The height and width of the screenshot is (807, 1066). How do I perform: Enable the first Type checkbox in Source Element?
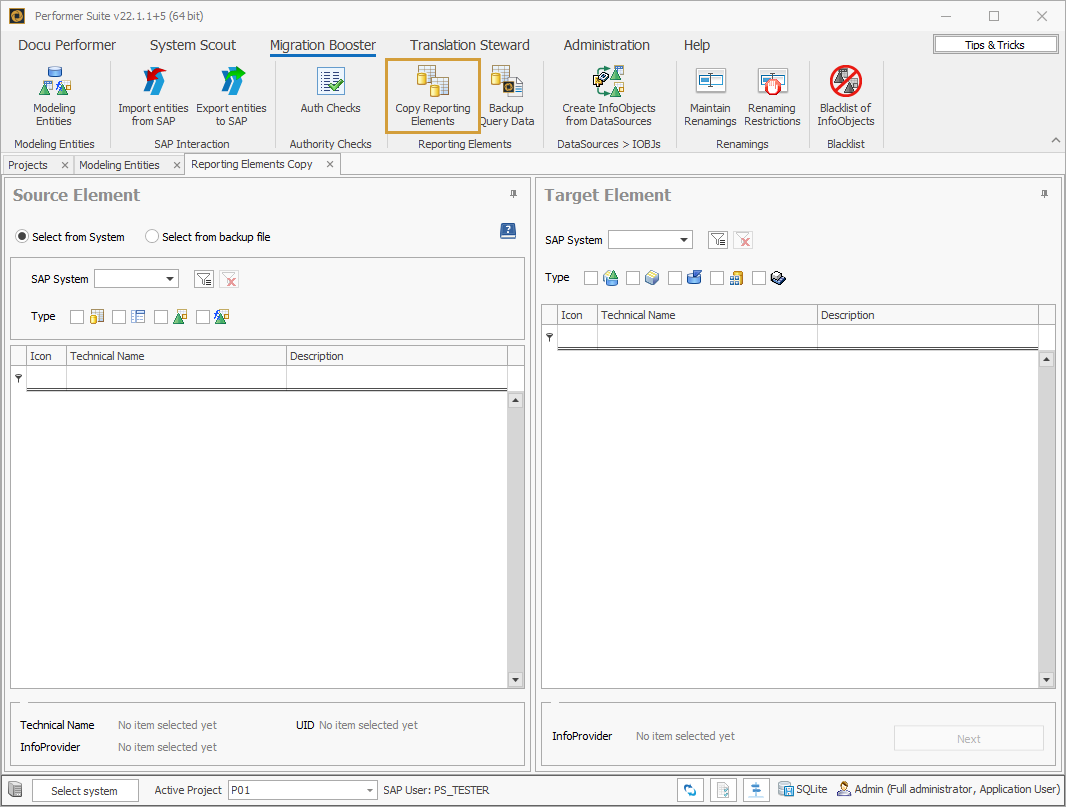tap(77, 316)
